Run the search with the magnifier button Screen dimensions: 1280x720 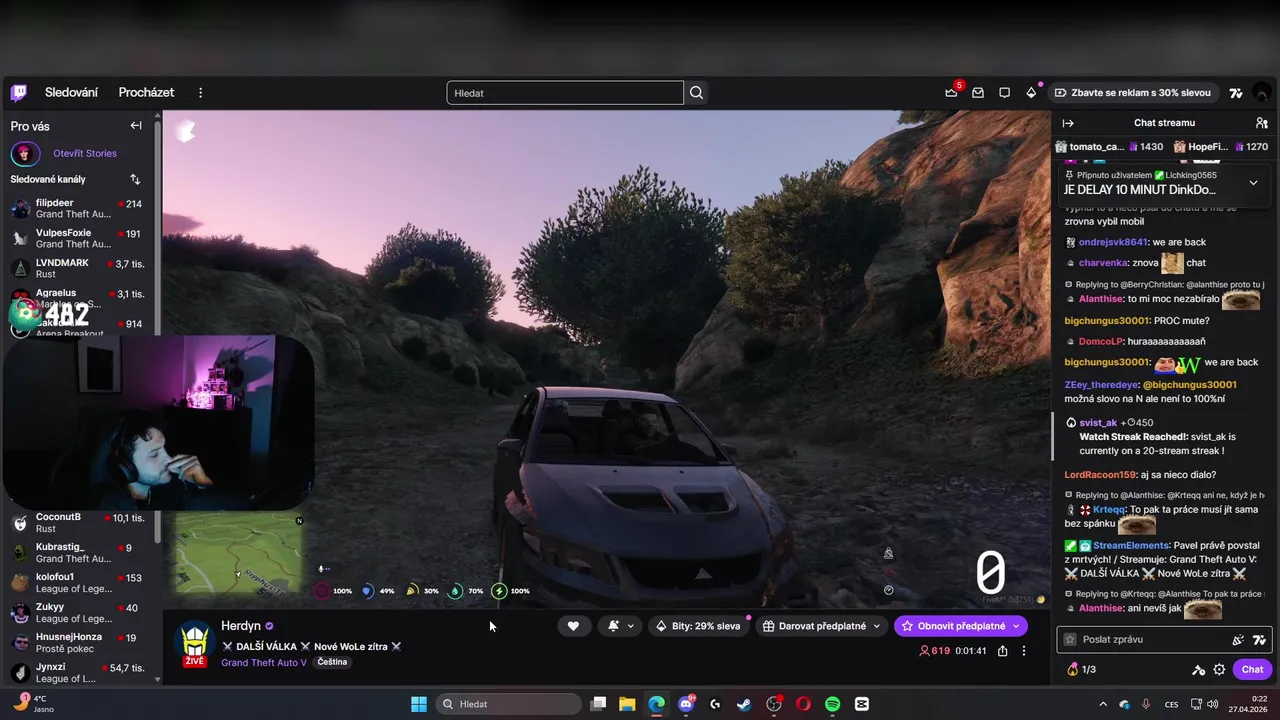point(697,93)
